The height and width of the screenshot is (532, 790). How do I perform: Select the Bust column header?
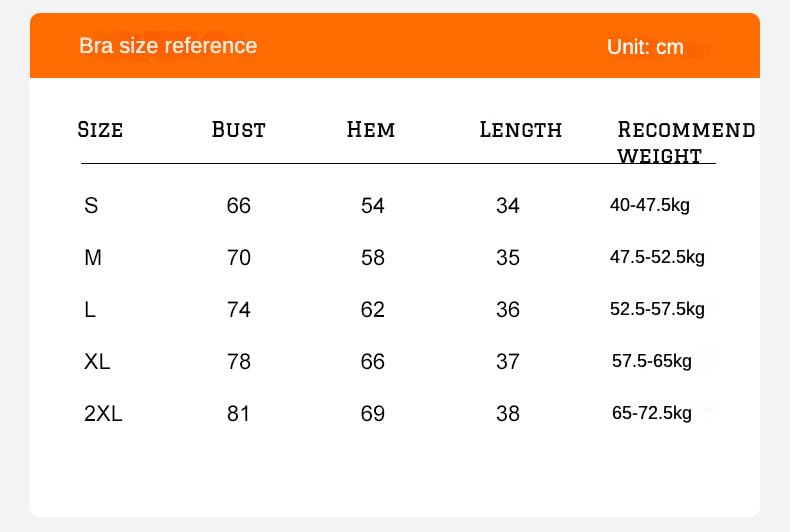coord(239,130)
